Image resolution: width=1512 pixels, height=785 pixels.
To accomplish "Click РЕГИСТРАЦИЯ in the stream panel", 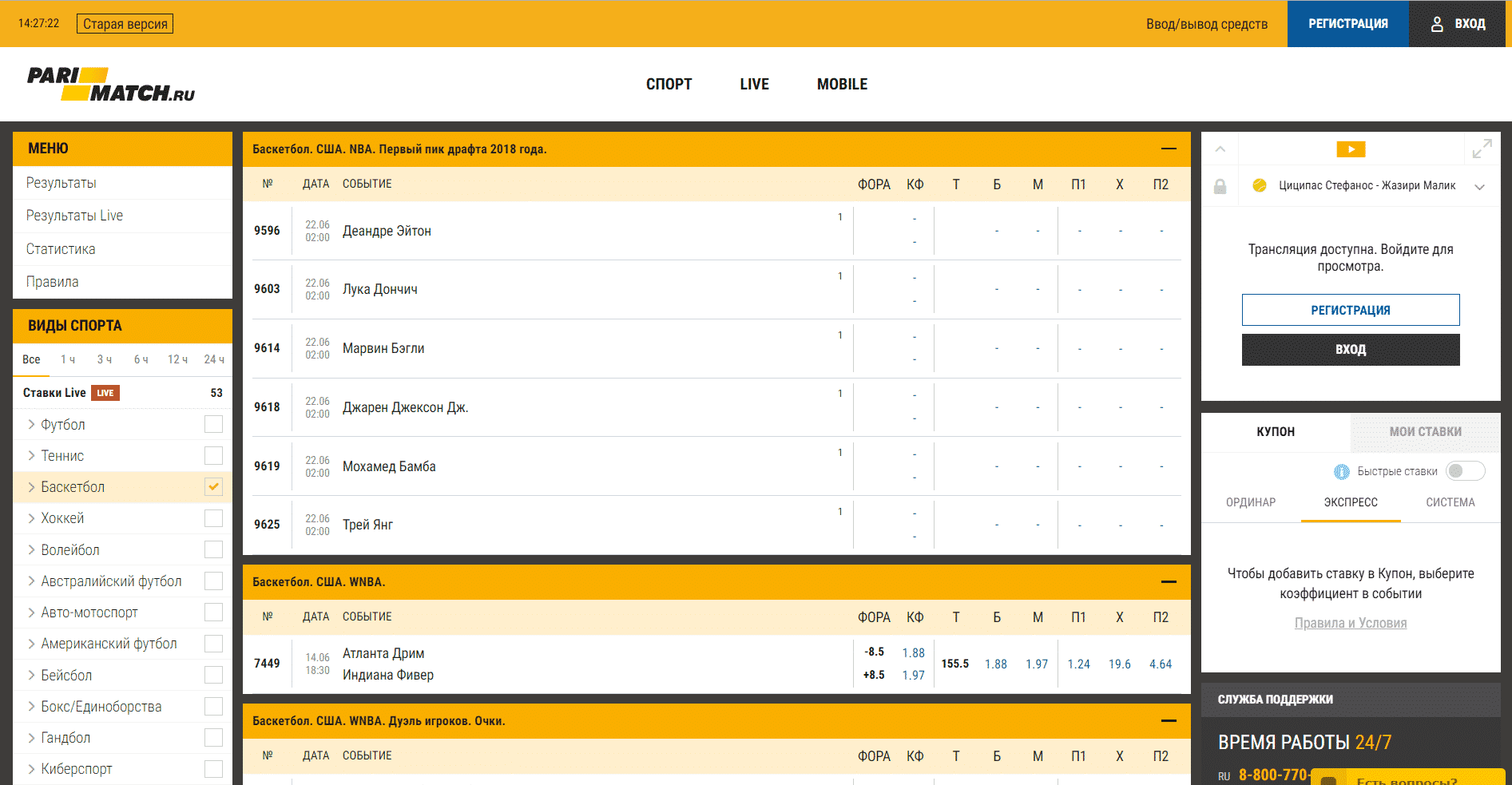I will coord(1351,310).
